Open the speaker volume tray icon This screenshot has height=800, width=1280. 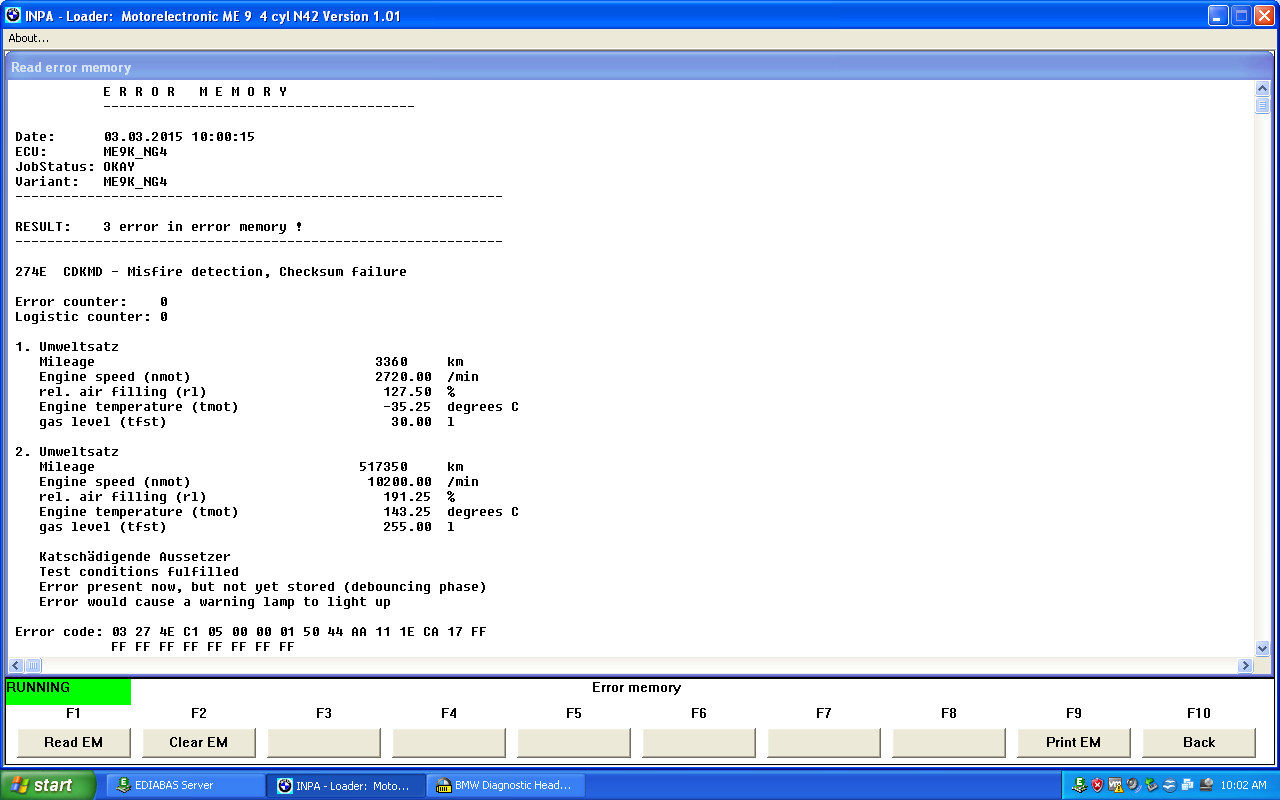pos(1133,785)
